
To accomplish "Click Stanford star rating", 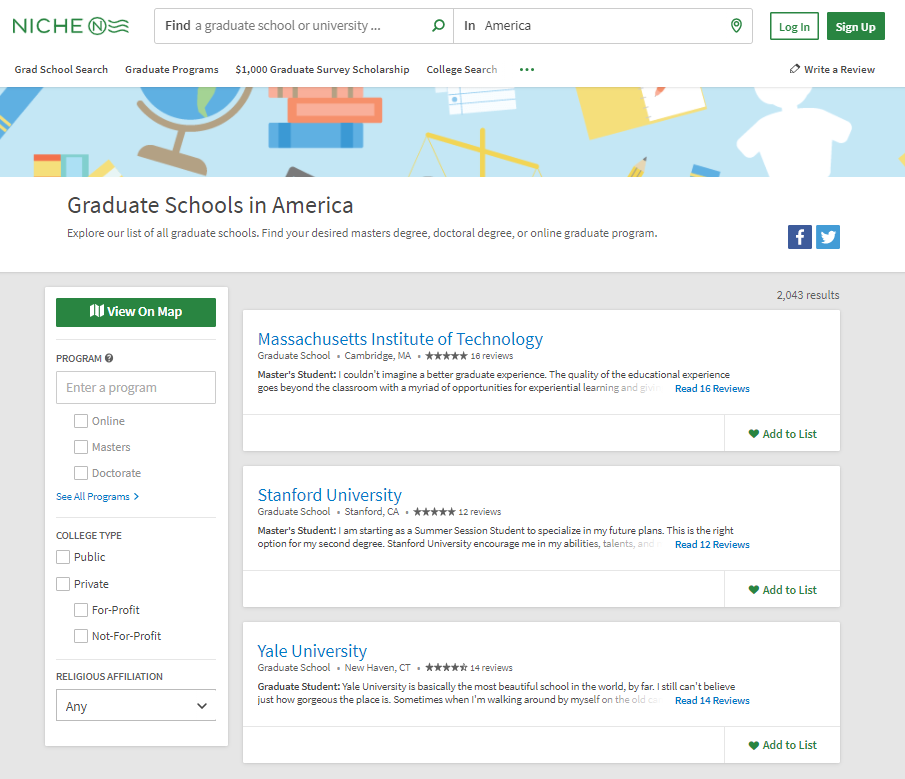I will click(x=434, y=512).
